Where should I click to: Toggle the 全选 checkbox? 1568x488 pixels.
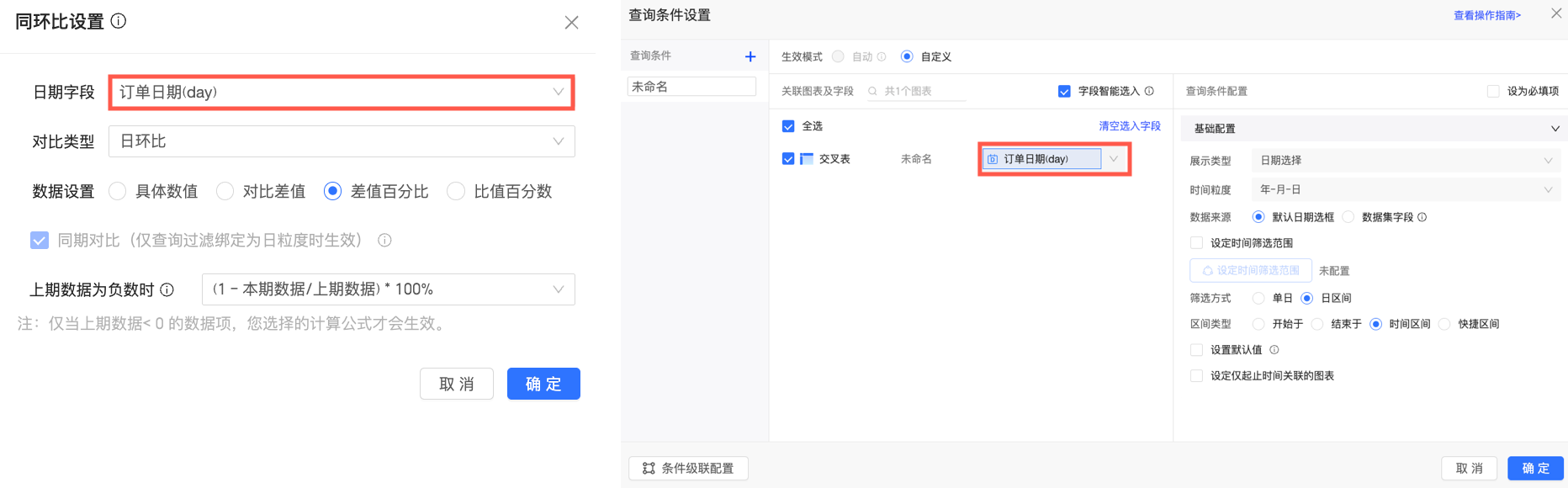pyautogui.click(x=788, y=126)
